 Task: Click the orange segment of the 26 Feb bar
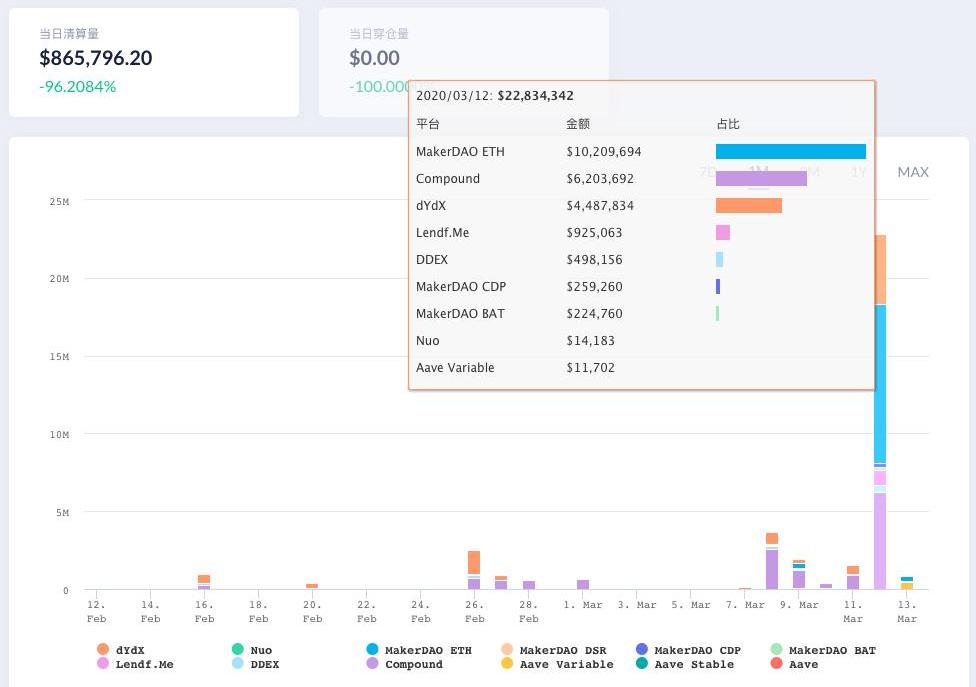474,561
